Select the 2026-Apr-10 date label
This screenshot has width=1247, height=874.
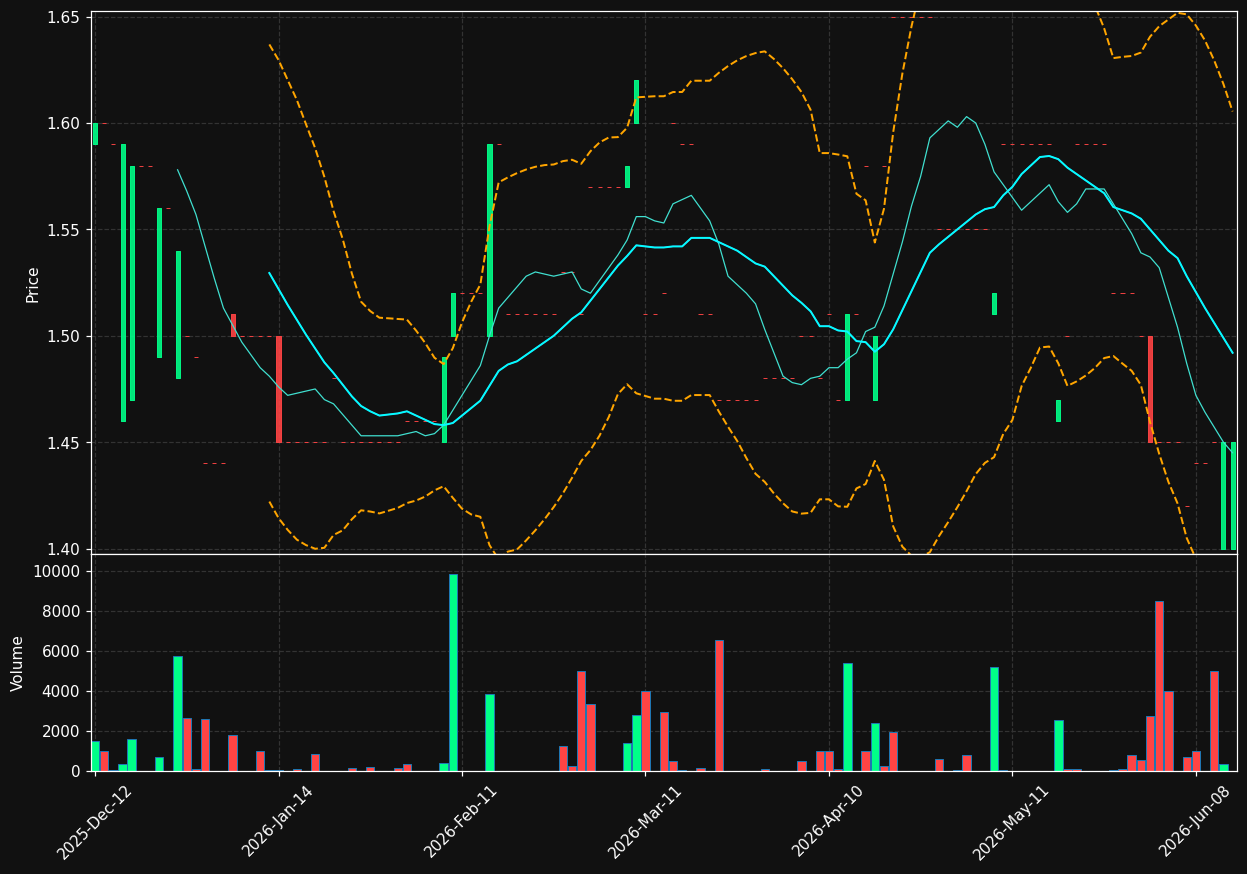tap(828, 822)
